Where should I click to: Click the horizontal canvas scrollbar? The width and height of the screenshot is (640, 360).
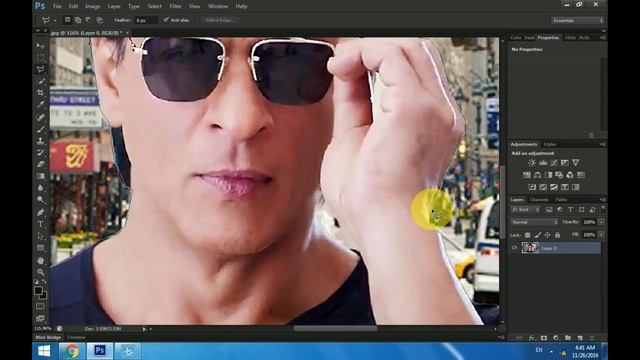[335, 329]
